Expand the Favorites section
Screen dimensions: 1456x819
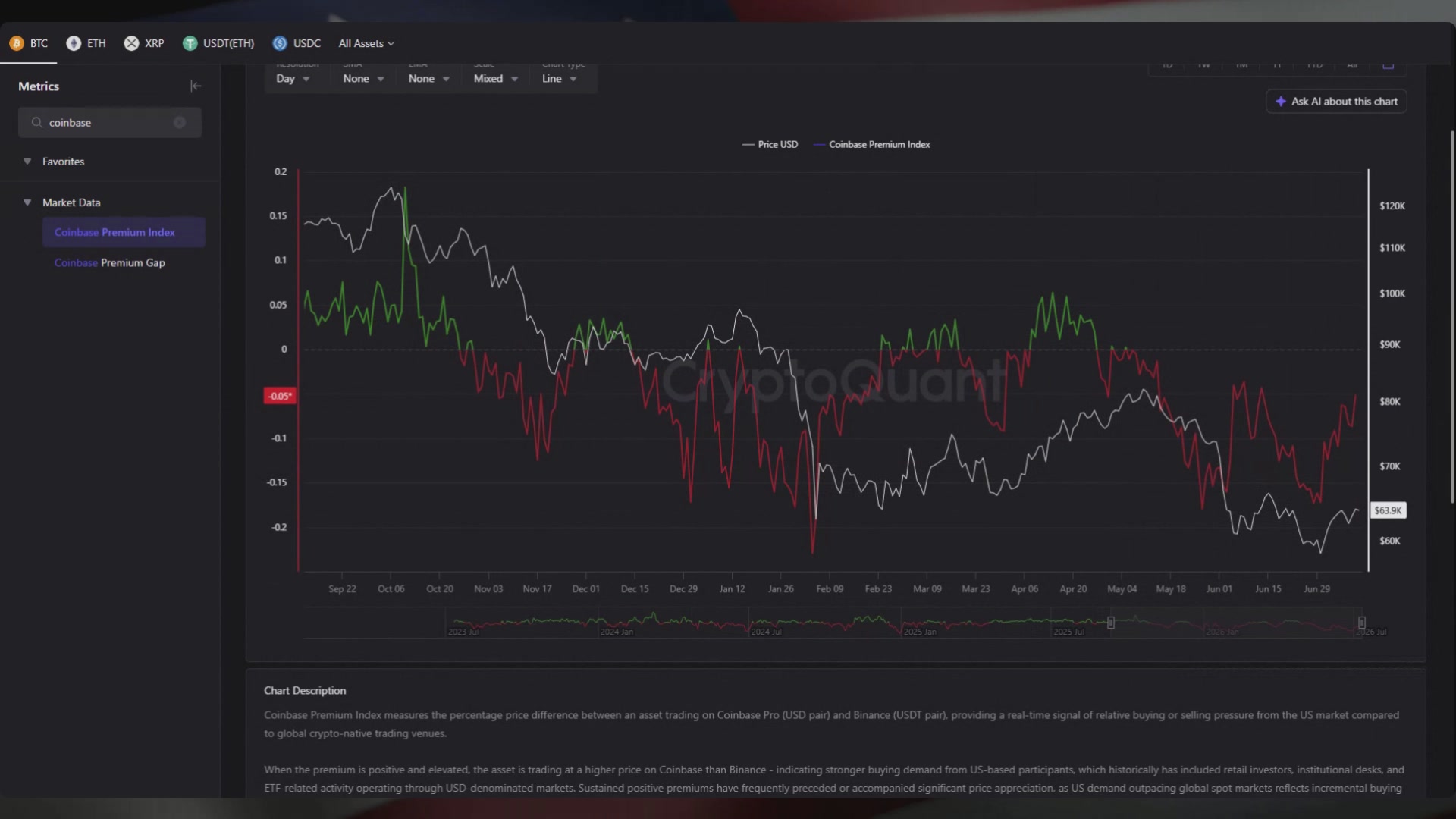click(x=27, y=162)
